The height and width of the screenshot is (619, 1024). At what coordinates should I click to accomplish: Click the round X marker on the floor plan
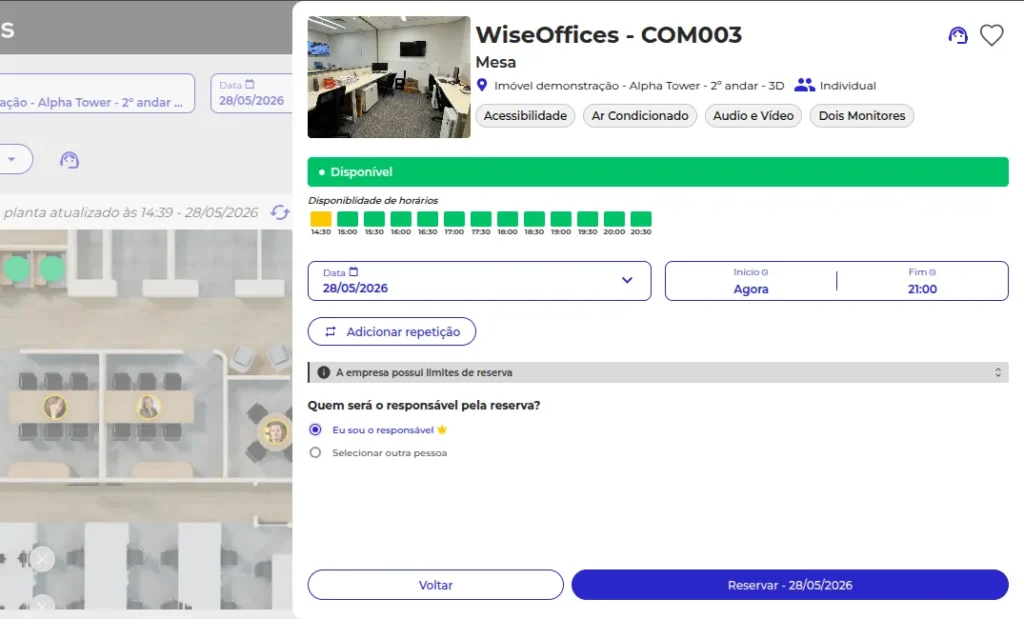[42, 559]
